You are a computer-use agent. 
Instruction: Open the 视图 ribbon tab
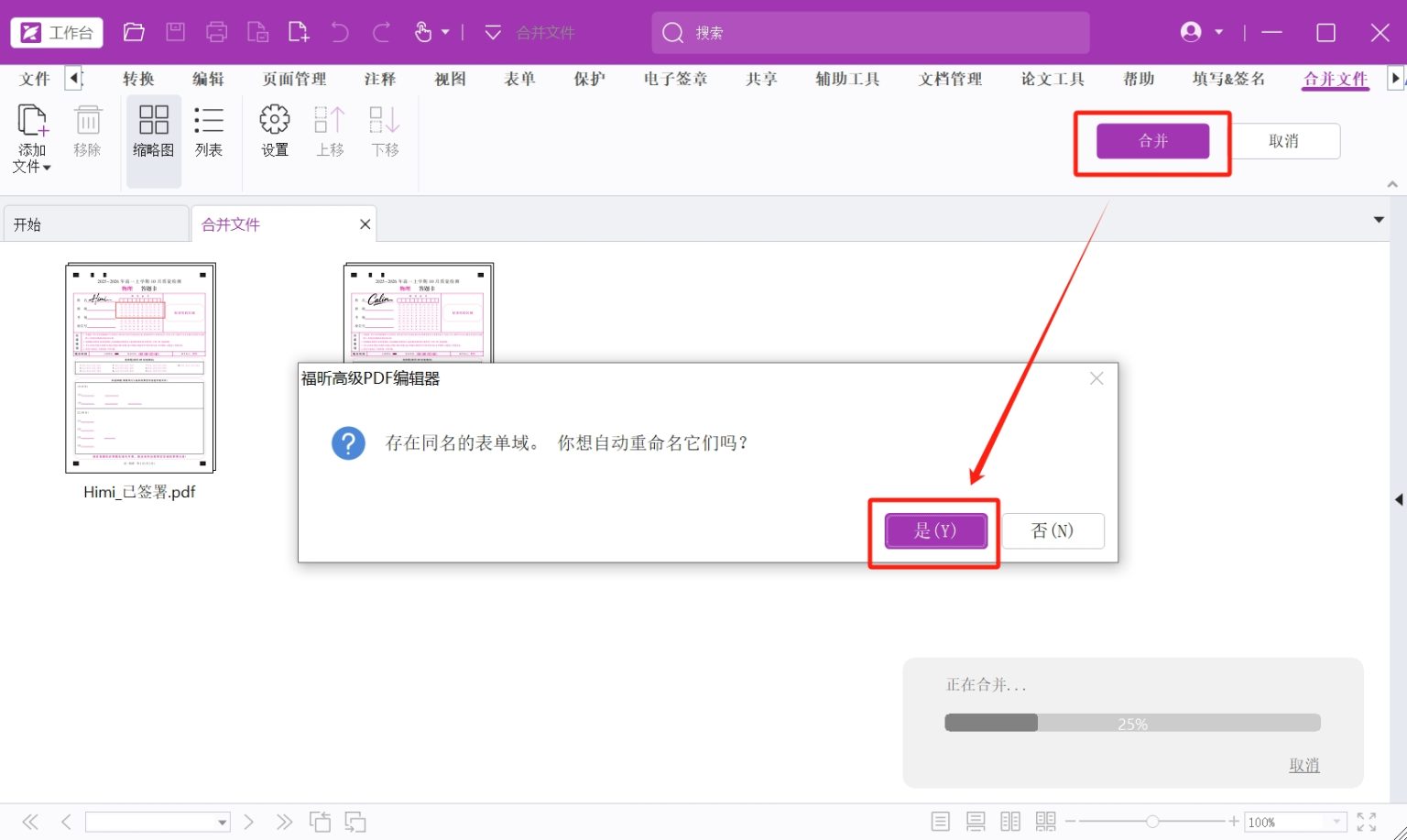tap(450, 79)
